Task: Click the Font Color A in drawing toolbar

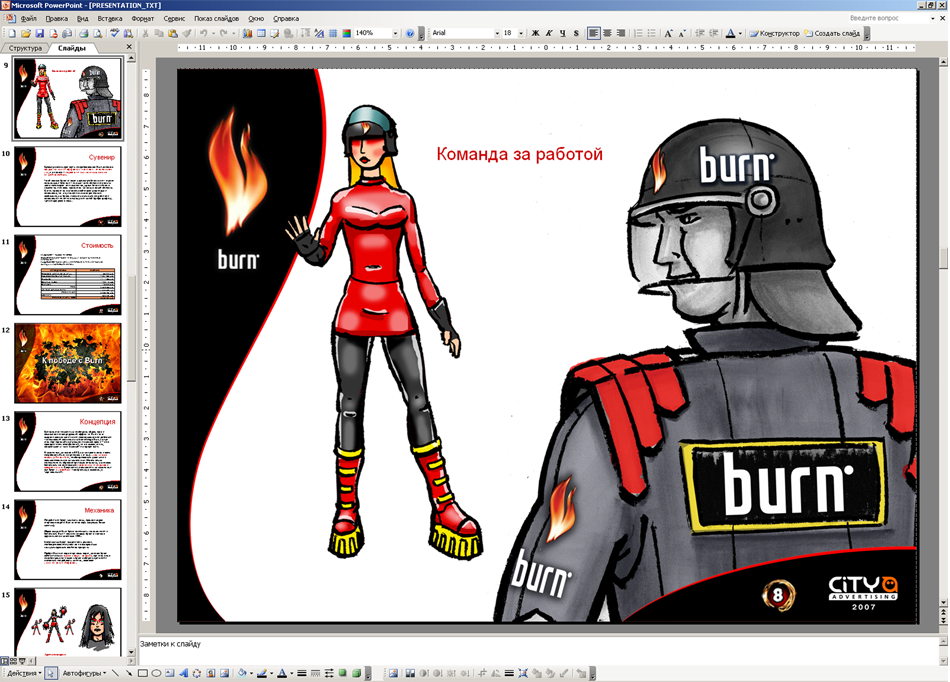Action: click(x=282, y=673)
